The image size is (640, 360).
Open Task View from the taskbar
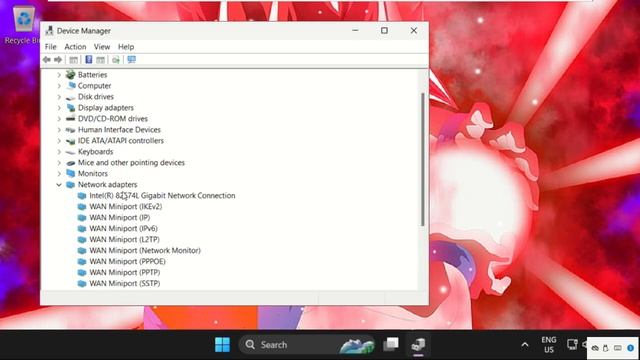391,345
